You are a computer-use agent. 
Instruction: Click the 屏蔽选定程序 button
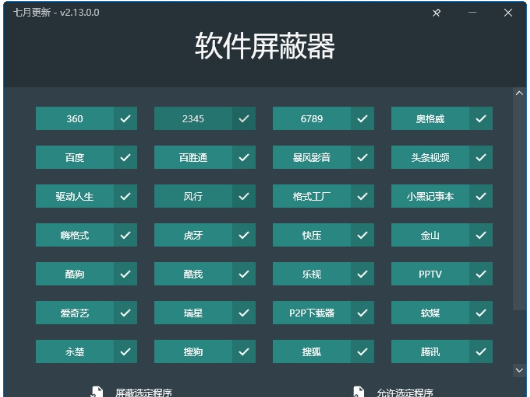(x=132, y=392)
